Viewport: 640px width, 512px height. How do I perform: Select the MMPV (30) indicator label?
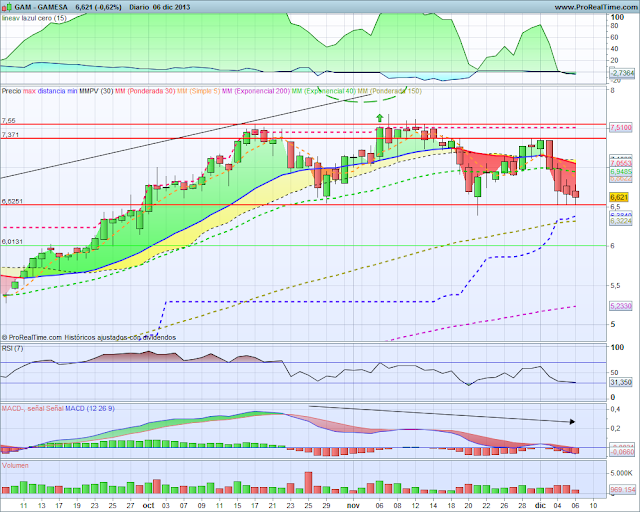pyautogui.click(x=96, y=91)
